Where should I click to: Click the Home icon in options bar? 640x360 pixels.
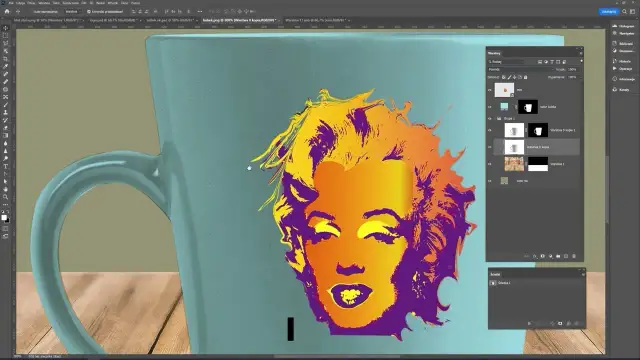[7, 11]
